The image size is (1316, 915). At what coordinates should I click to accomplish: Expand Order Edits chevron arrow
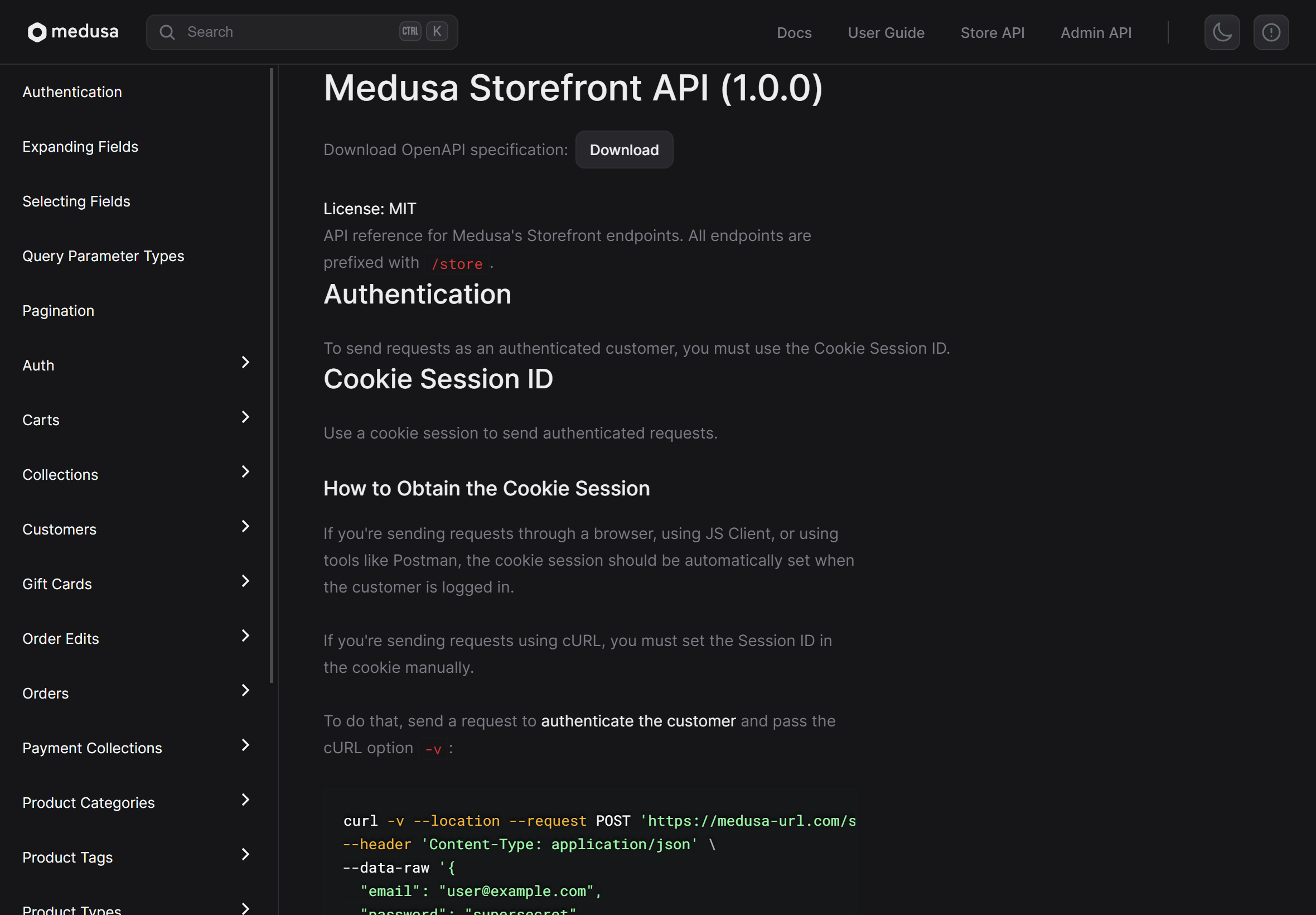coord(245,636)
